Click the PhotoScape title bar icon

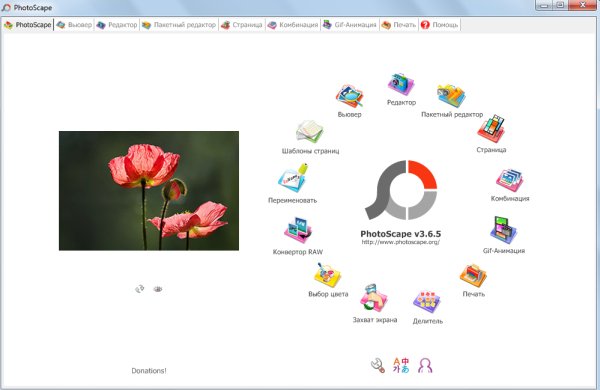click(7, 8)
